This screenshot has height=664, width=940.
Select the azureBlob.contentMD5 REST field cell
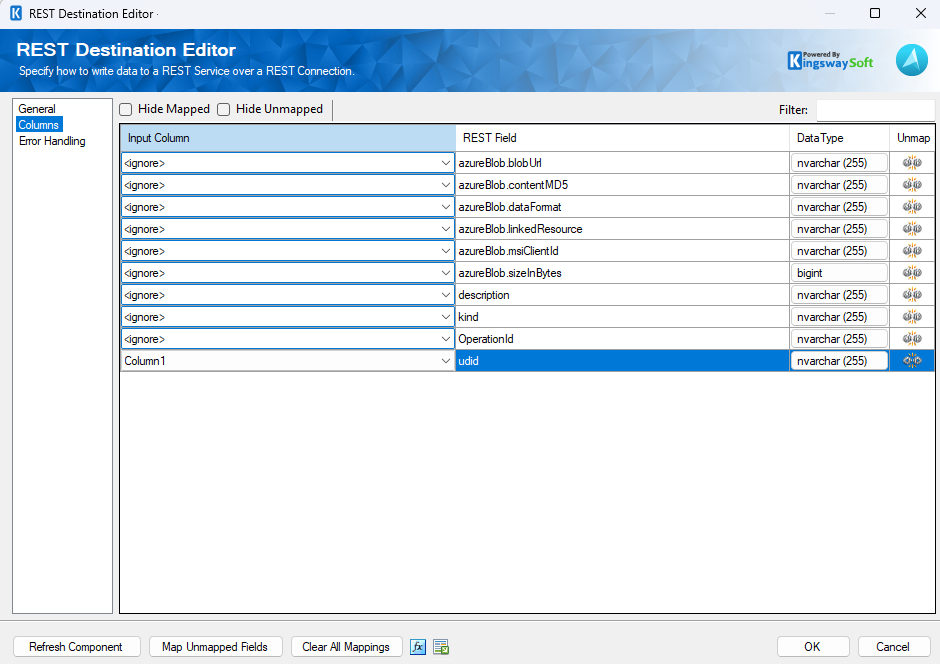[x=622, y=185]
